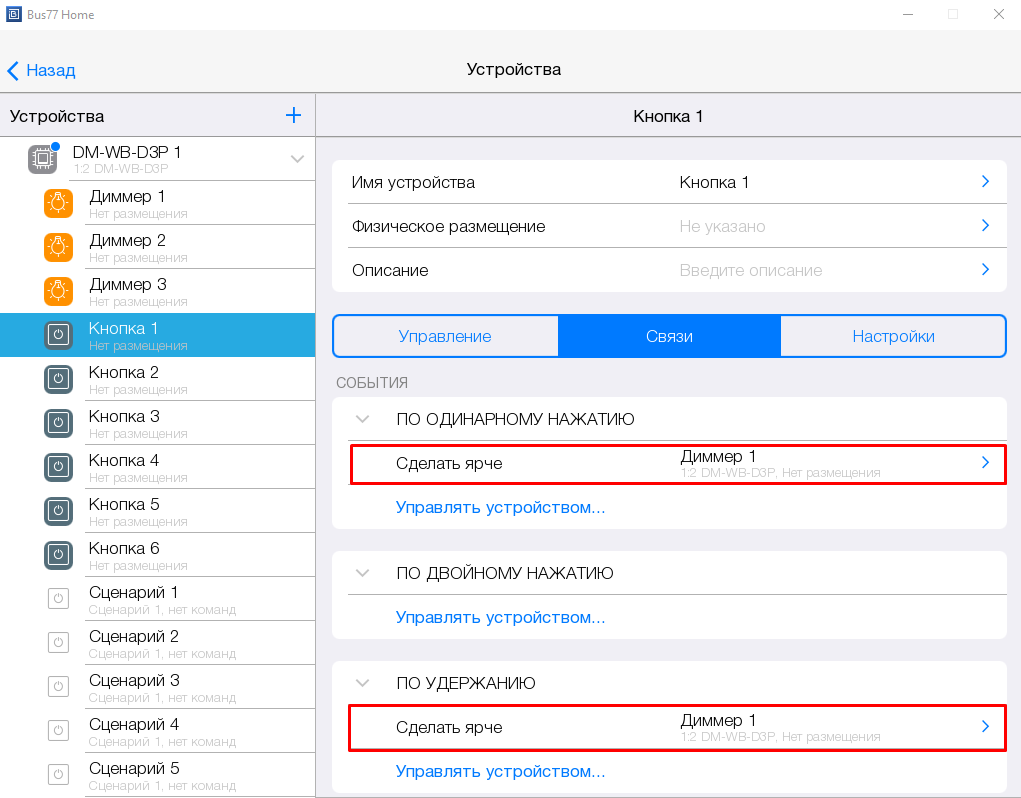Click the Диммер 1 orange lamp icon
This screenshot has height=798, width=1021.
(x=59, y=203)
